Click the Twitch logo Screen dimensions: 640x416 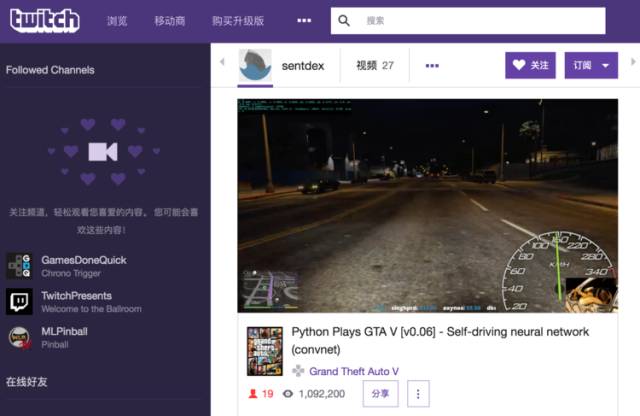tap(45, 20)
